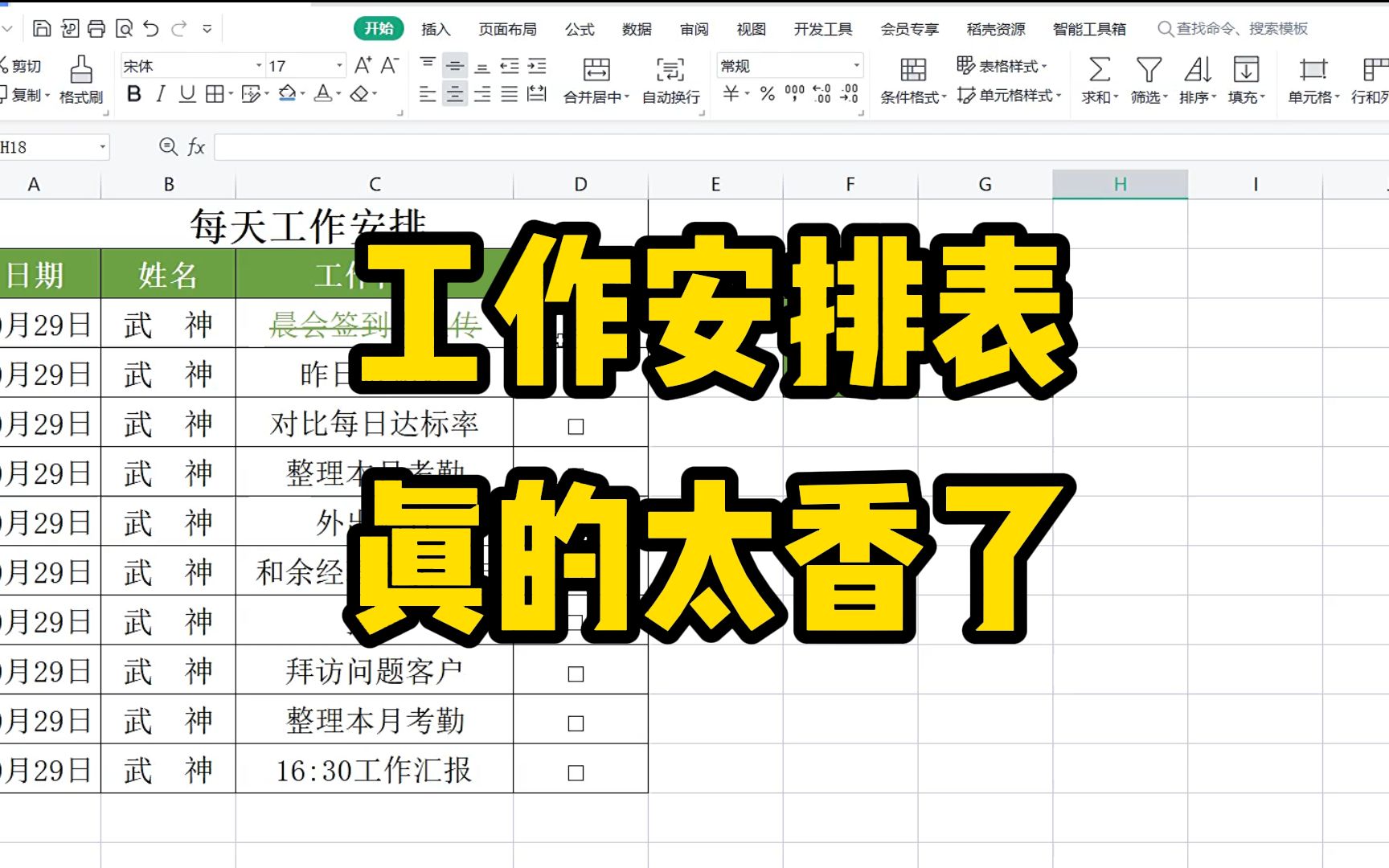Decrease indent in cell
This screenshot has height=868, width=1389.
tap(510, 65)
